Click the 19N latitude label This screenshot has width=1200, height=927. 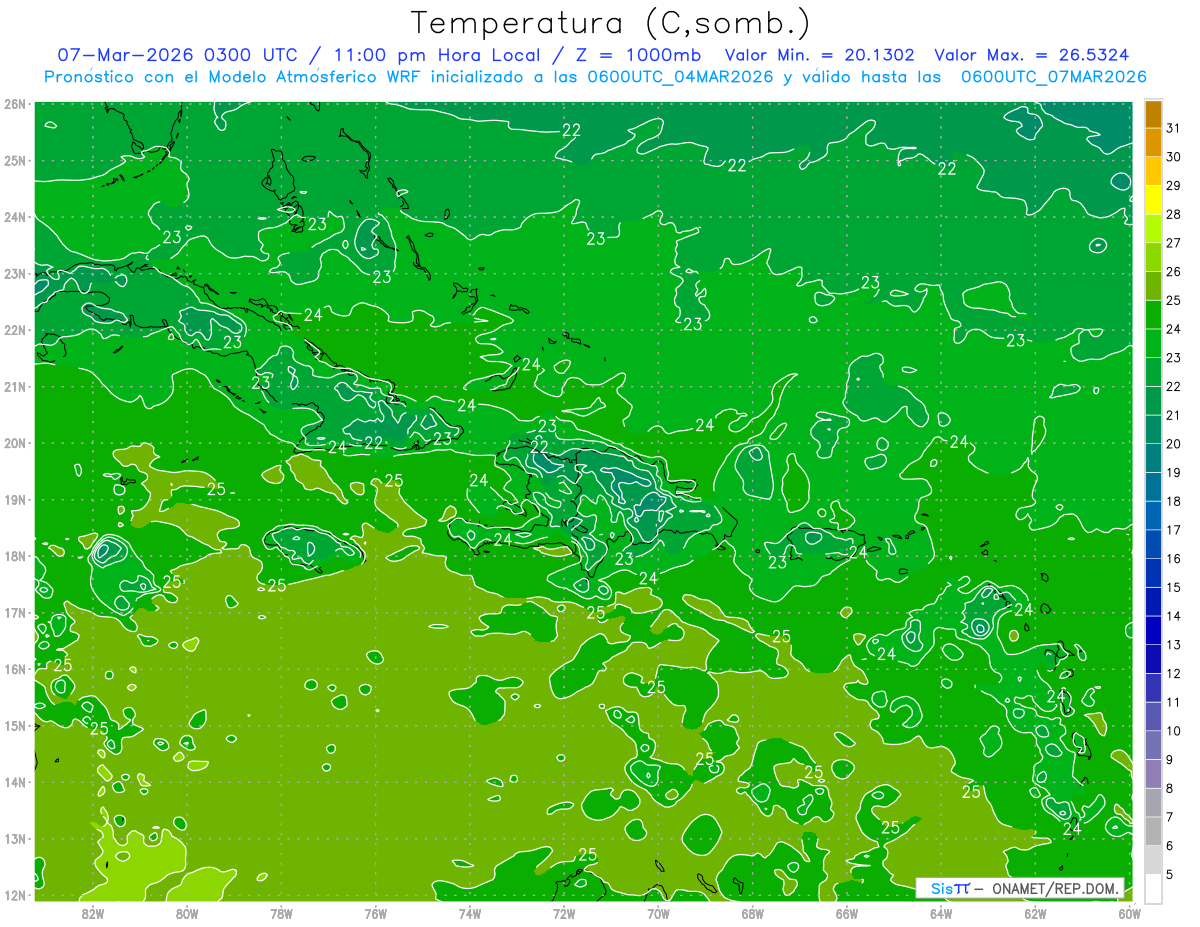pos(16,499)
